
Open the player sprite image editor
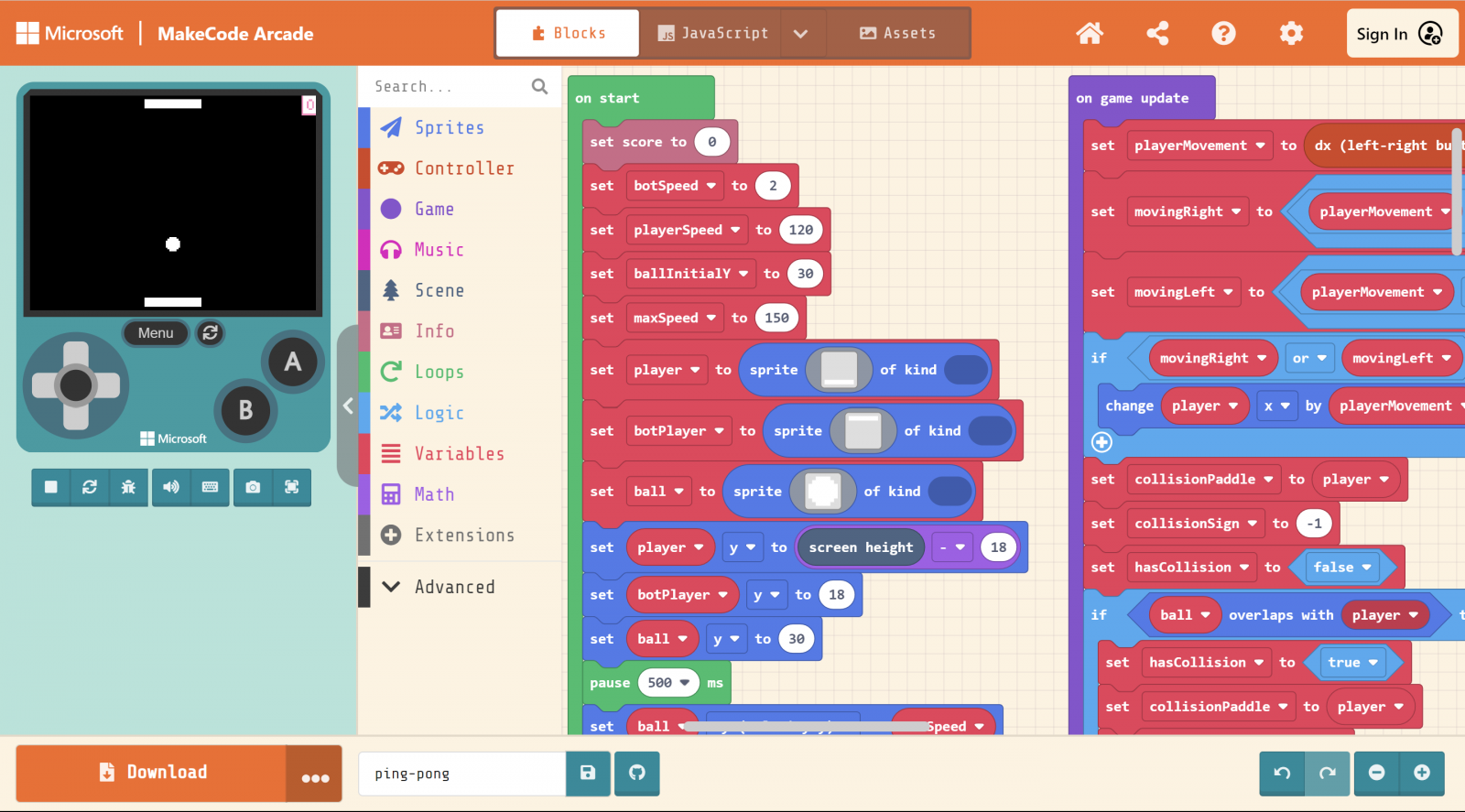839,370
